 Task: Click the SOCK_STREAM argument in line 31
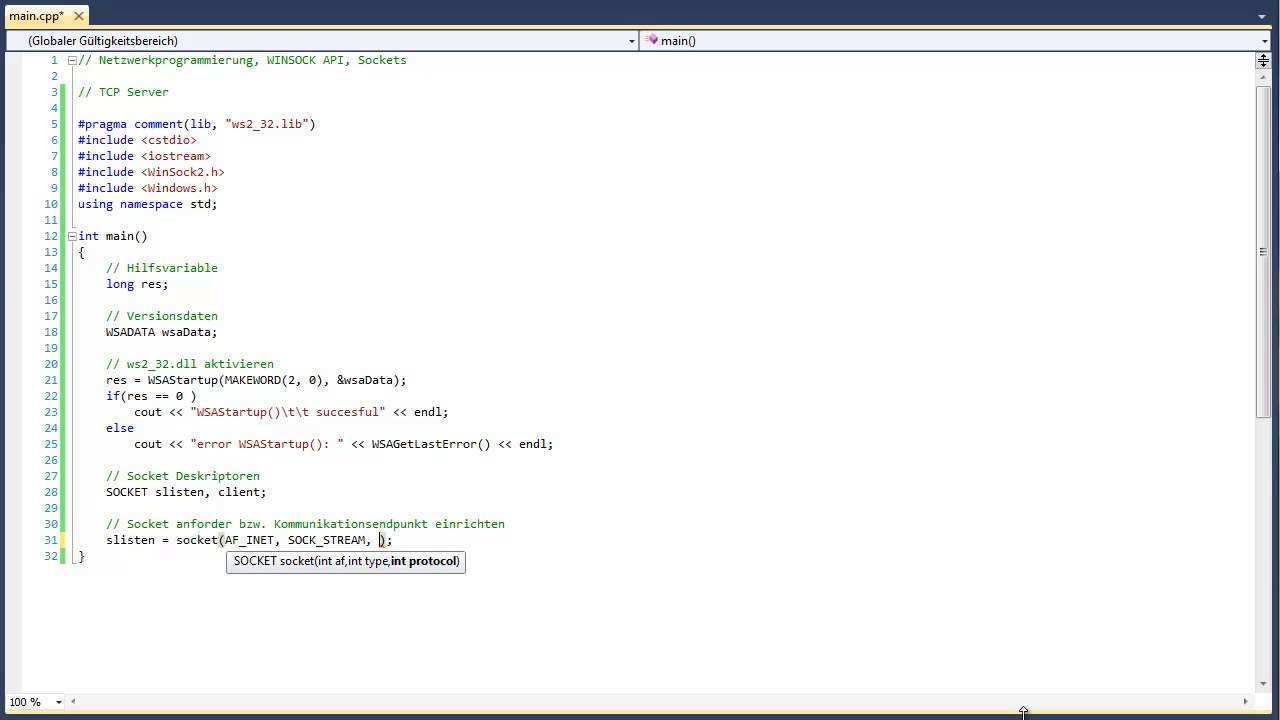pyautogui.click(x=326, y=540)
